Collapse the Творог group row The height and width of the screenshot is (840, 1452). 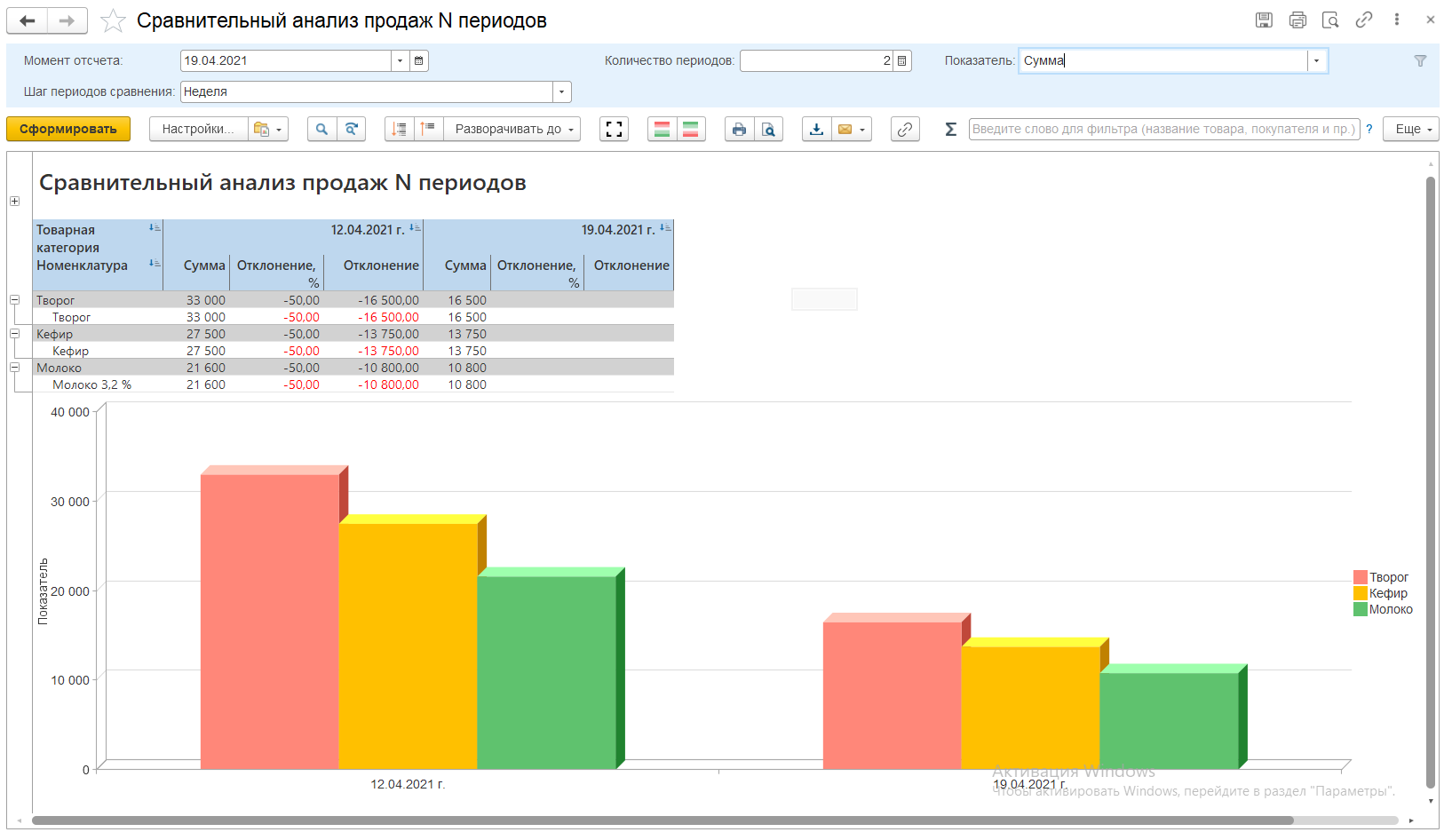tap(14, 300)
